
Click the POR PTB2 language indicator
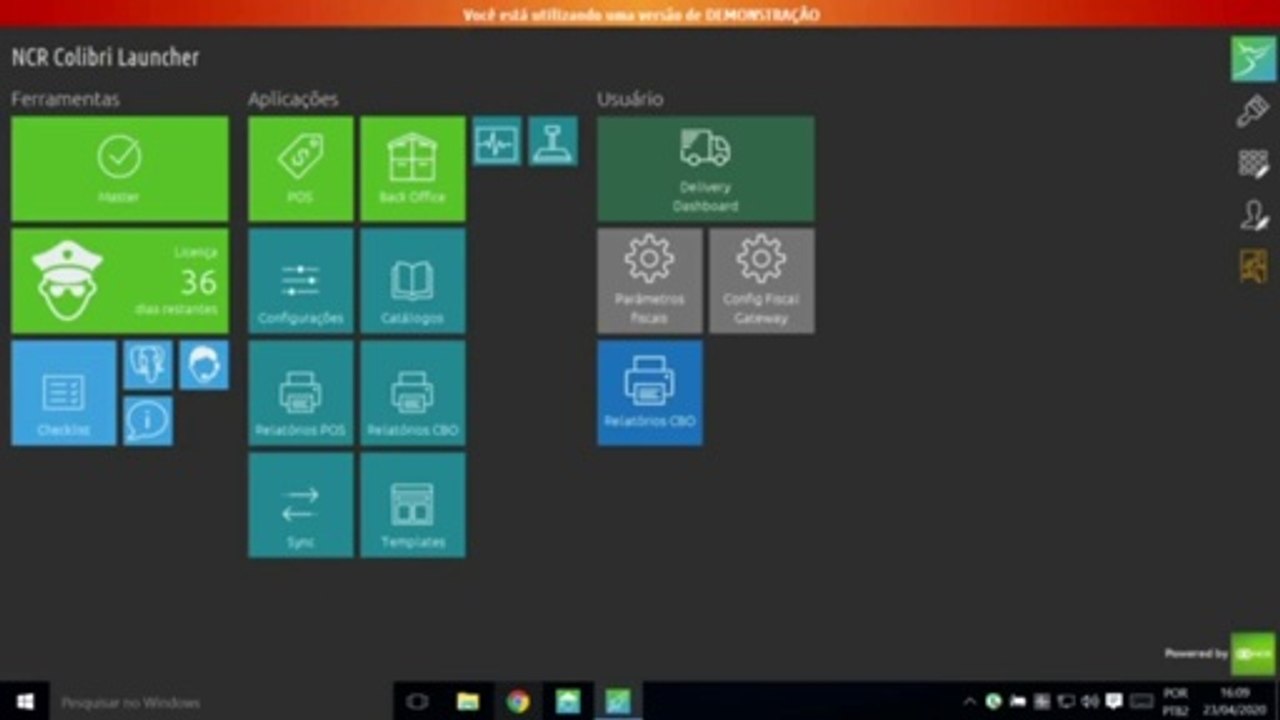(x=1176, y=702)
